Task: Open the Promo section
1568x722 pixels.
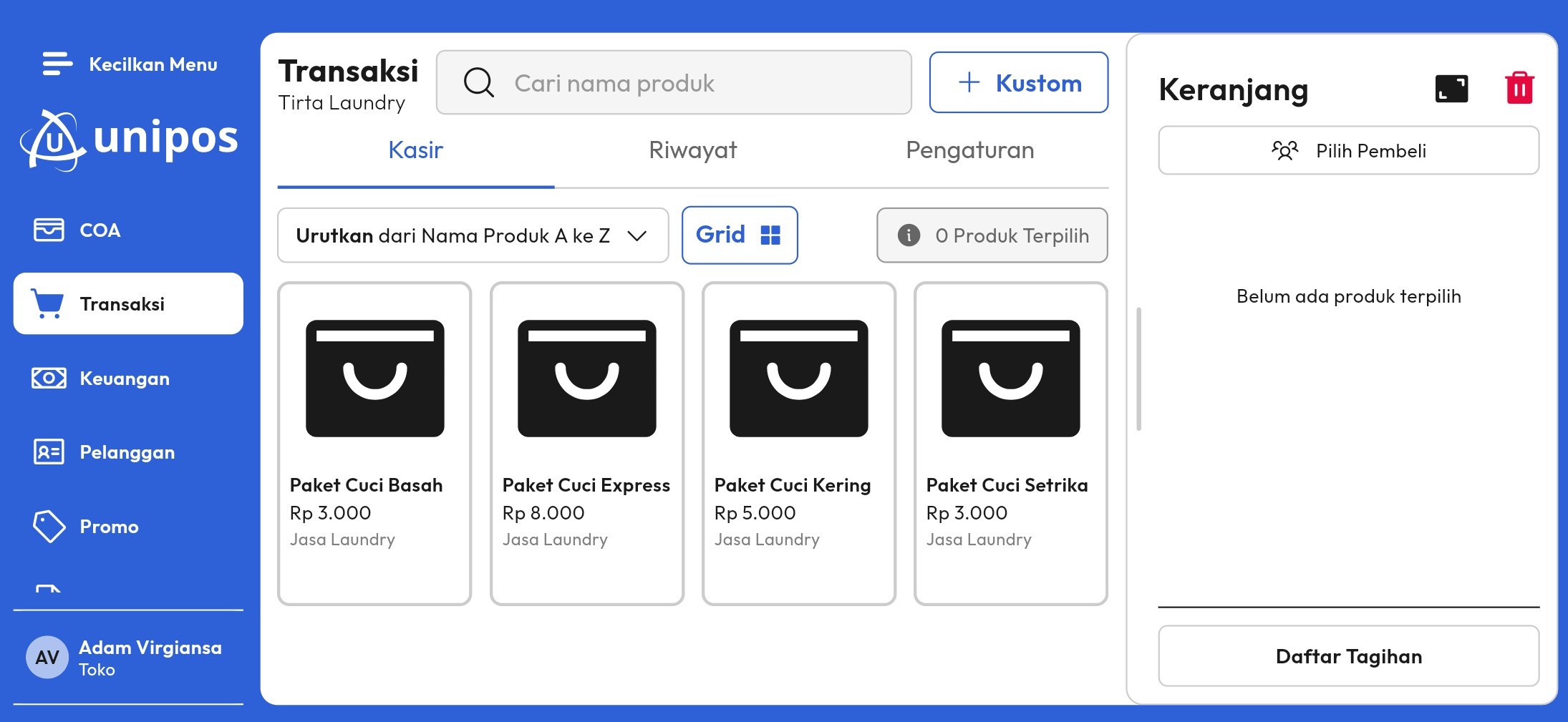Action: 108,527
